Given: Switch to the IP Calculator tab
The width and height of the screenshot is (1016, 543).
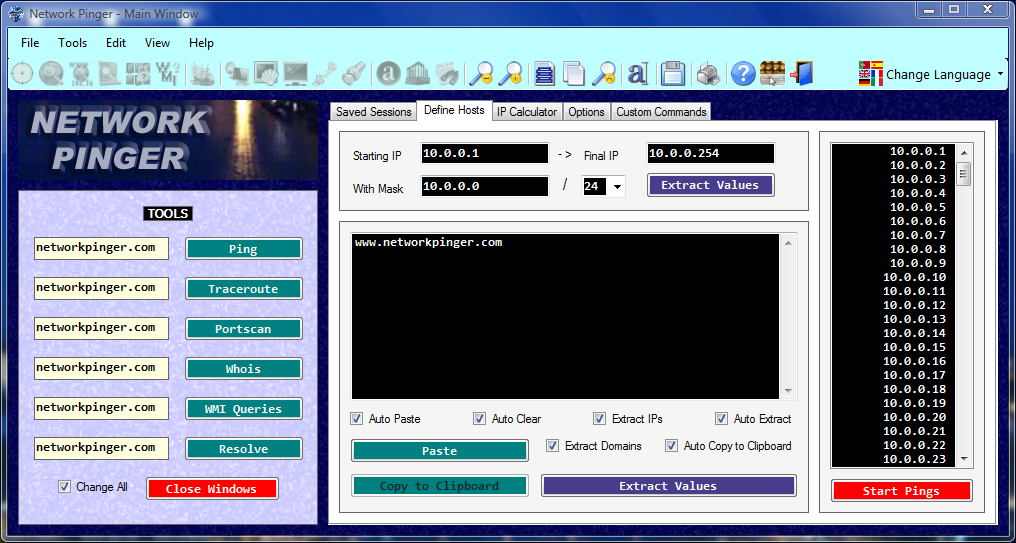Looking at the screenshot, I should 527,112.
